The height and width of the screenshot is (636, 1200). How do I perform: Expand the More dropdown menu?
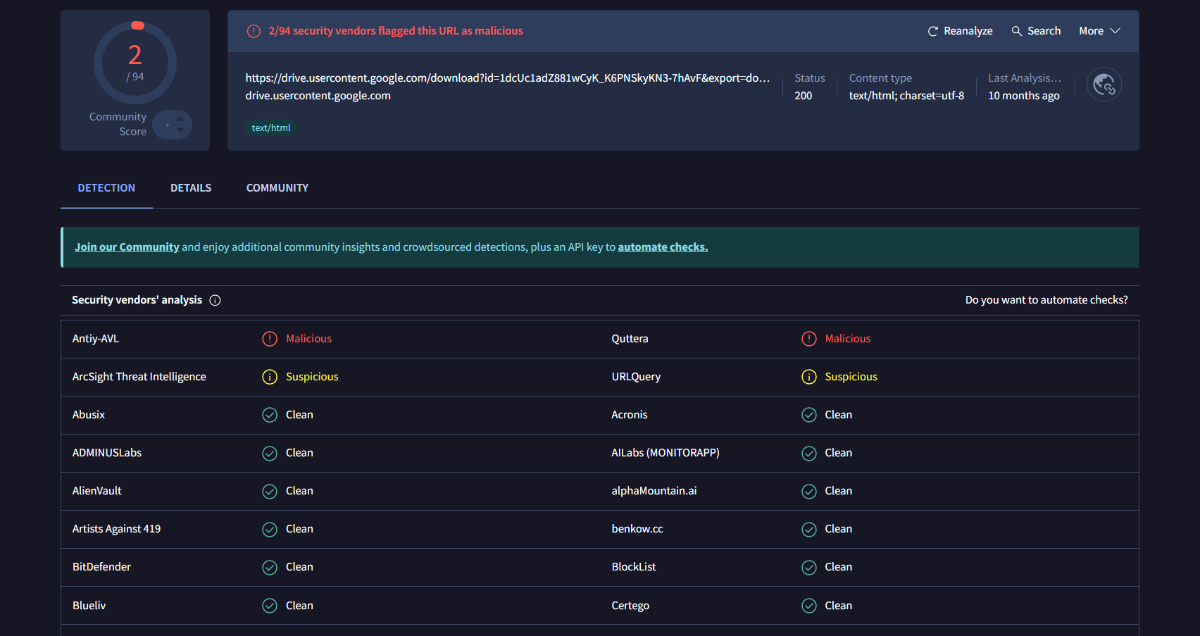(1099, 31)
